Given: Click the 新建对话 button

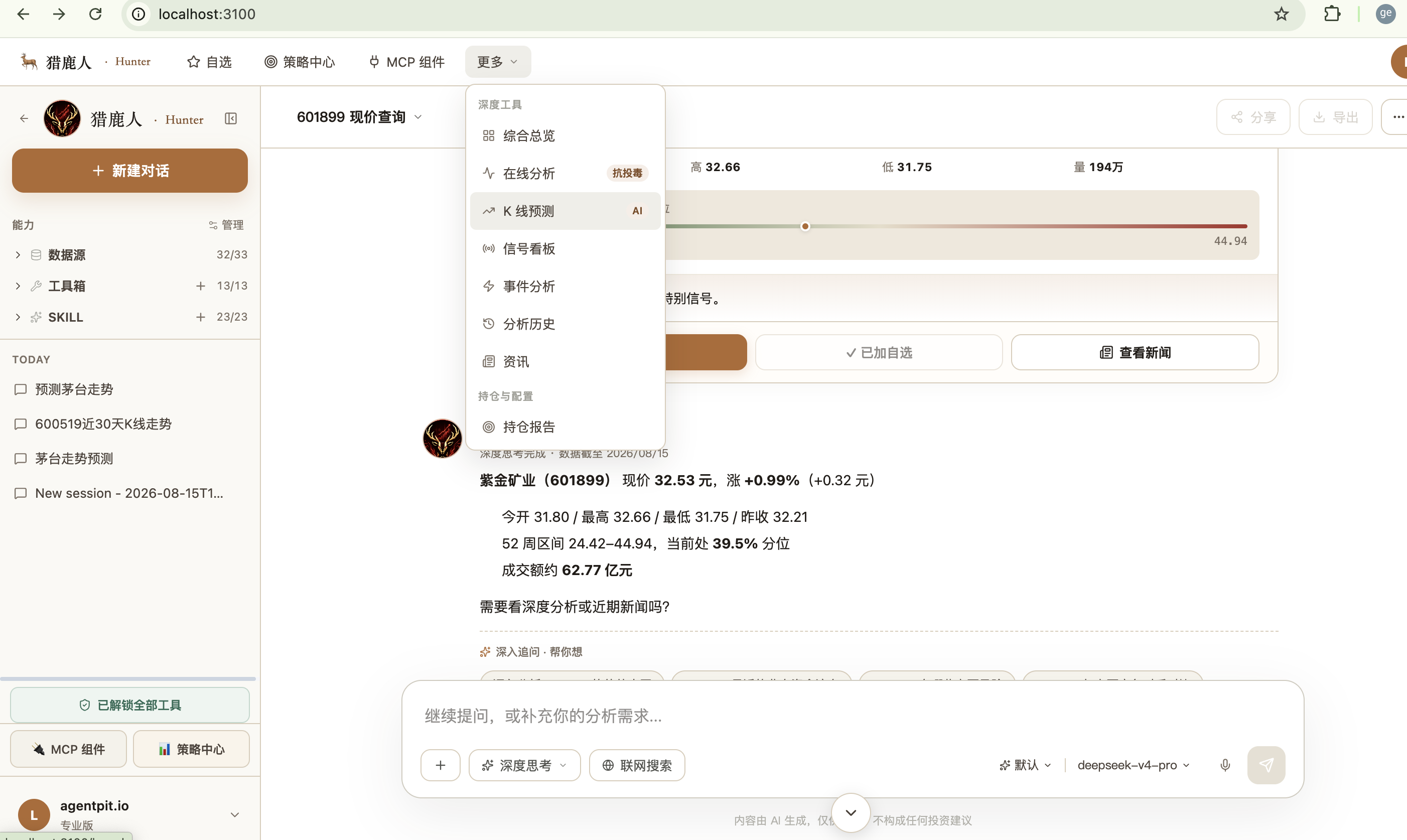Looking at the screenshot, I should pos(129,171).
